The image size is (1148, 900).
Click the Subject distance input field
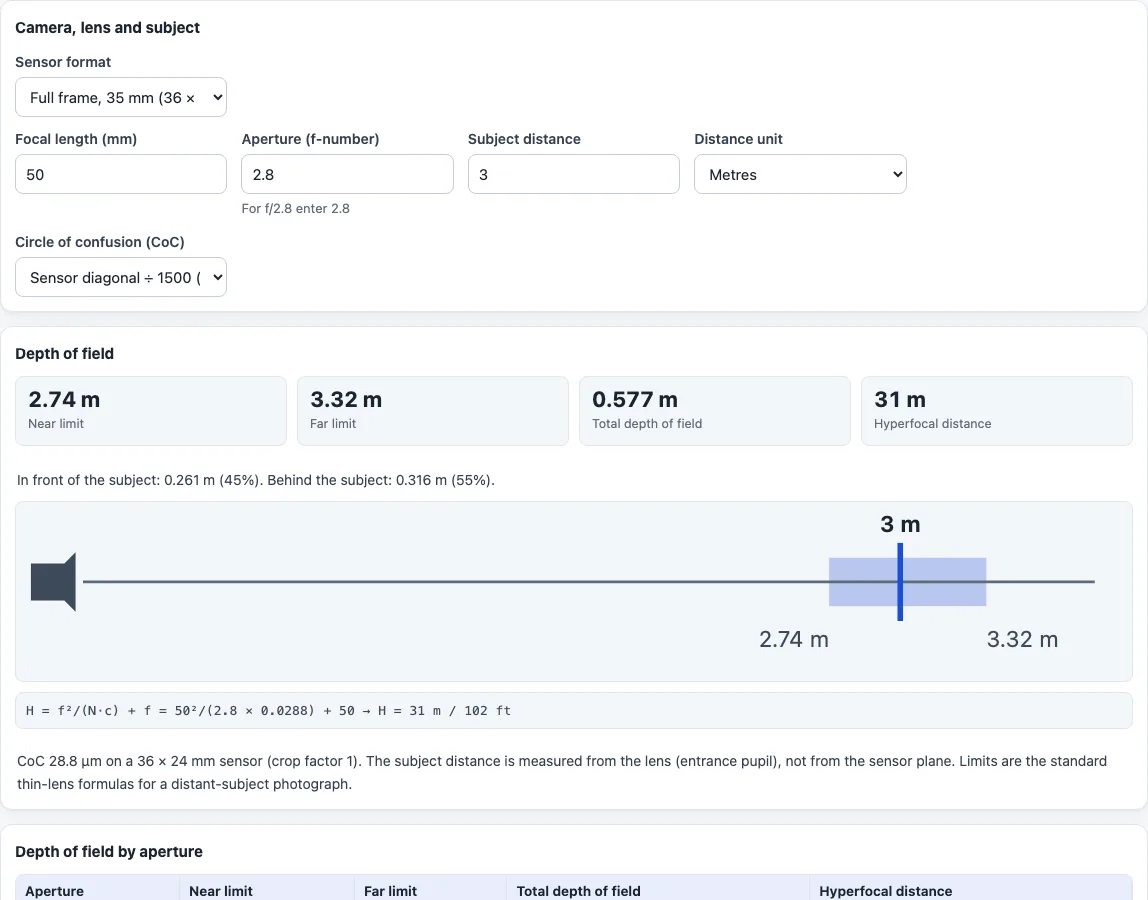coord(573,174)
